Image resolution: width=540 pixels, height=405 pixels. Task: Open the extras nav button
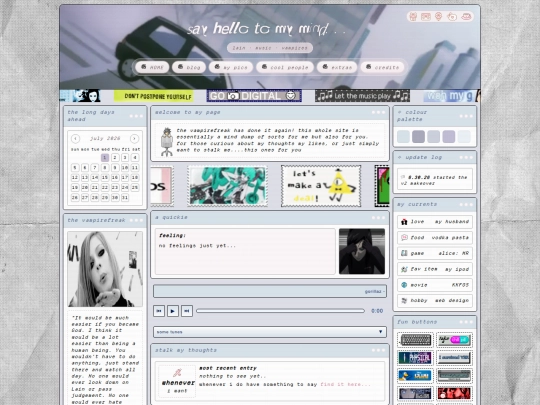[x=337, y=67]
